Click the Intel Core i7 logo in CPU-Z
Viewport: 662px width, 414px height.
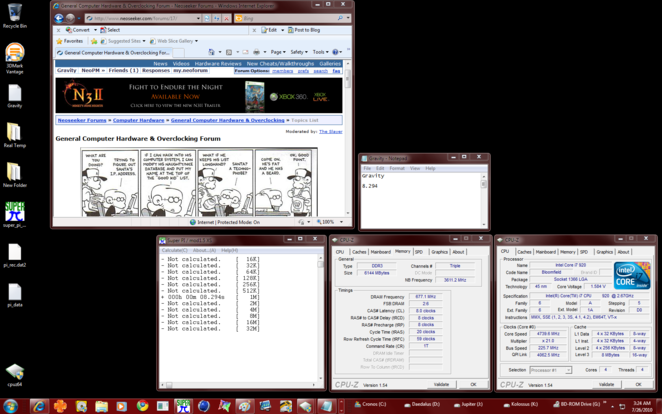[630, 274]
